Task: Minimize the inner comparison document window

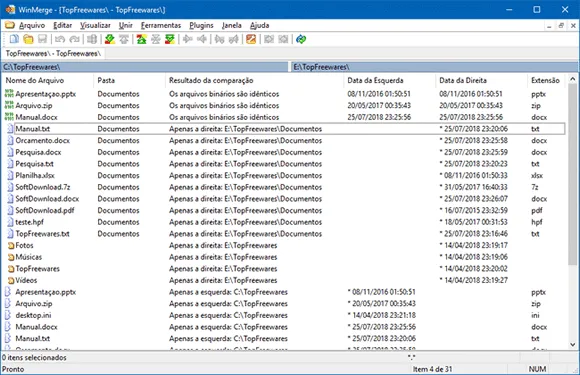Action: 549,26
